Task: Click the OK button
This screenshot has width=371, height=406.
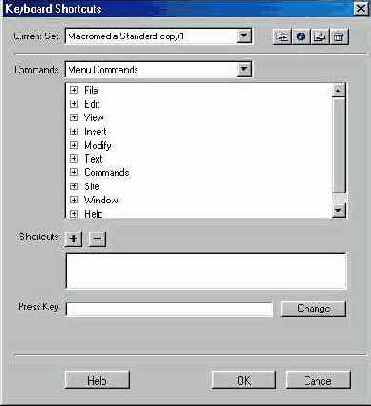Action: click(244, 380)
